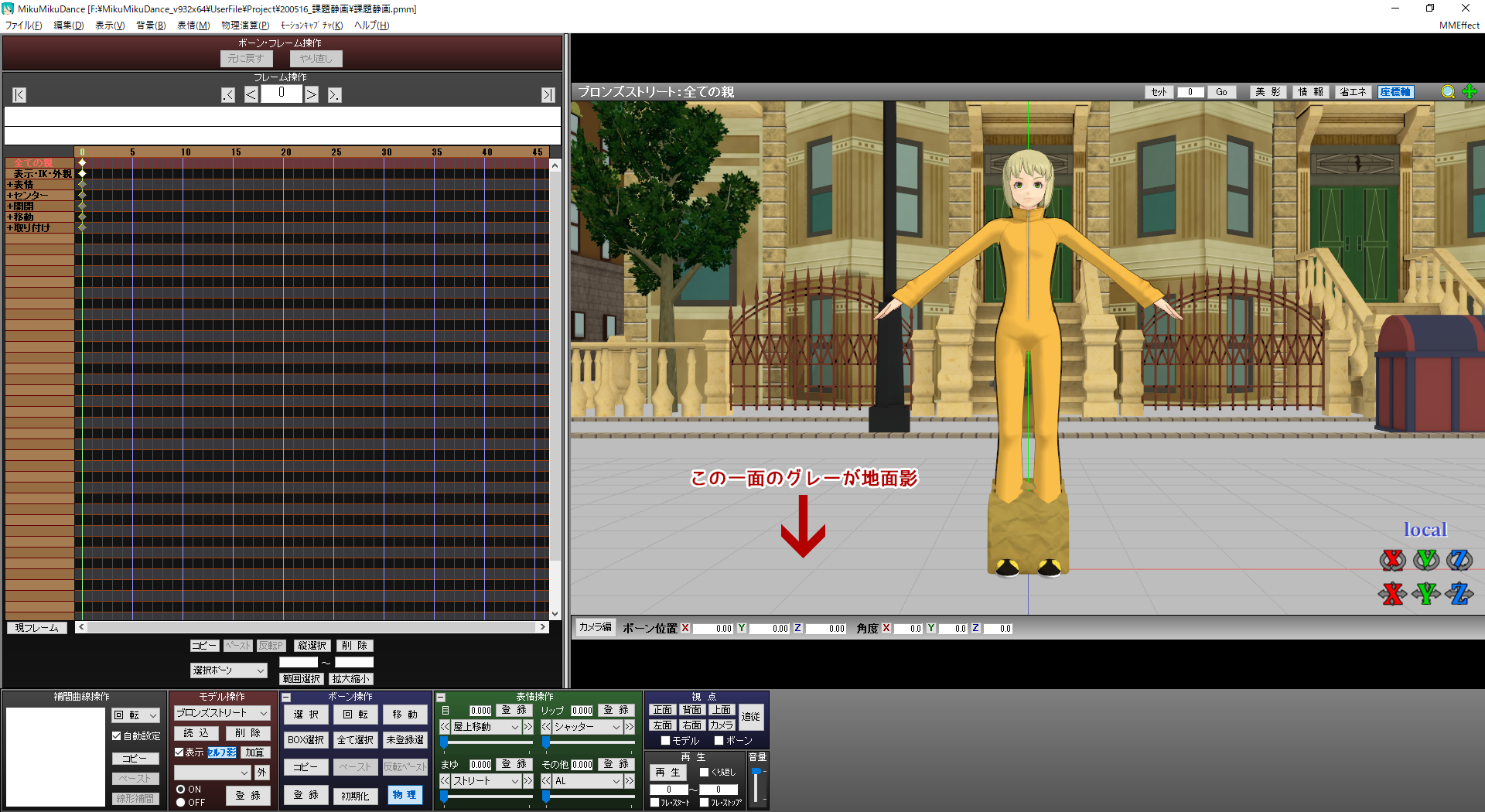Toggle the 表示 model display checkbox
This screenshot has height=812, width=1485.
(x=179, y=752)
